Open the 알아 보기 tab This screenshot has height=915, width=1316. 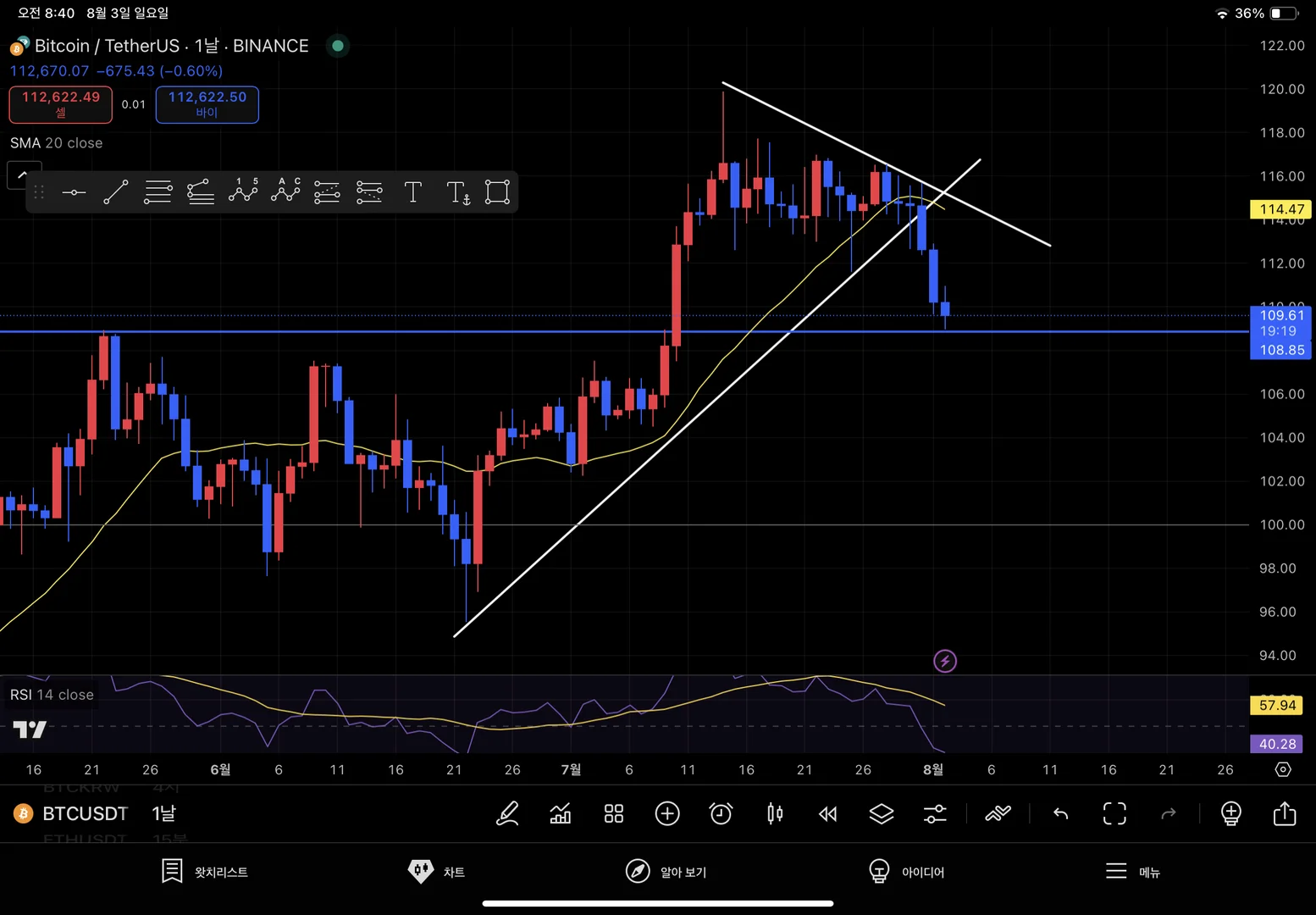click(666, 871)
